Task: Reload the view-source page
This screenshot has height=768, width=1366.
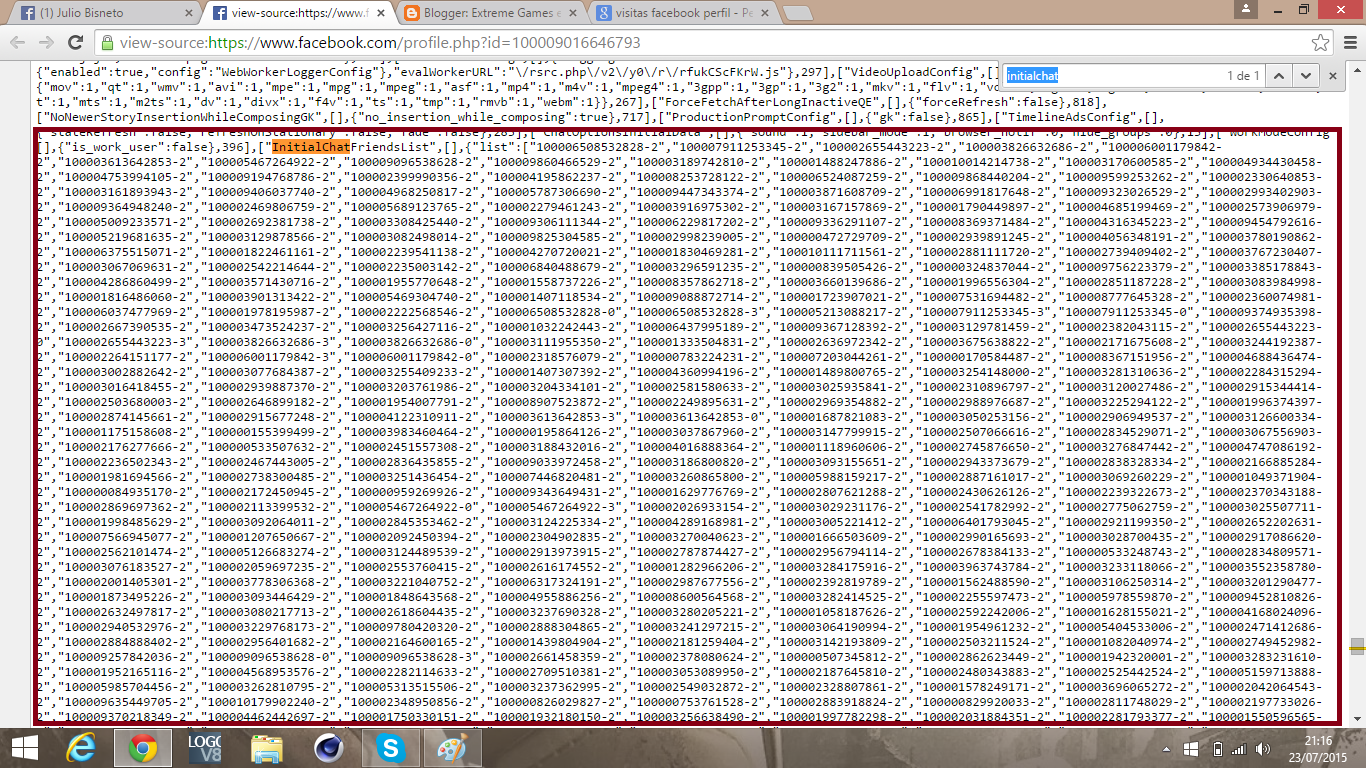Action: 75,43
